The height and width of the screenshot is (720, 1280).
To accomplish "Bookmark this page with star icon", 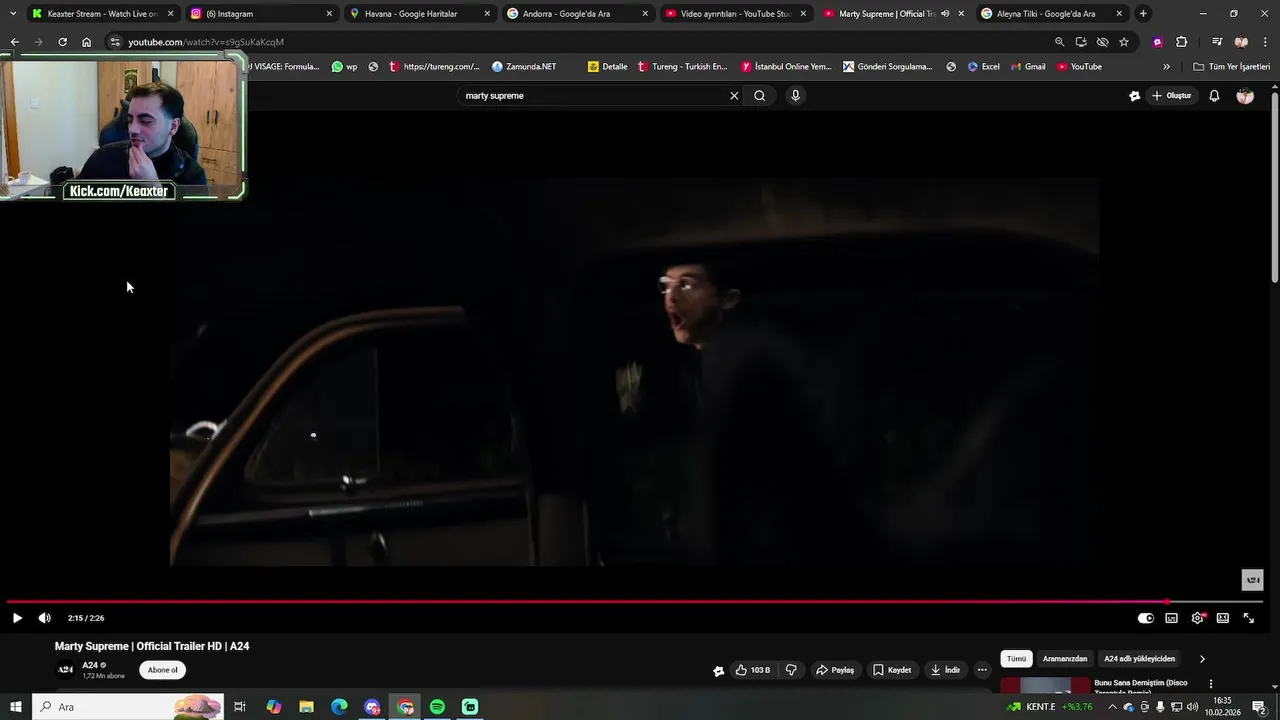I will [x=1124, y=42].
